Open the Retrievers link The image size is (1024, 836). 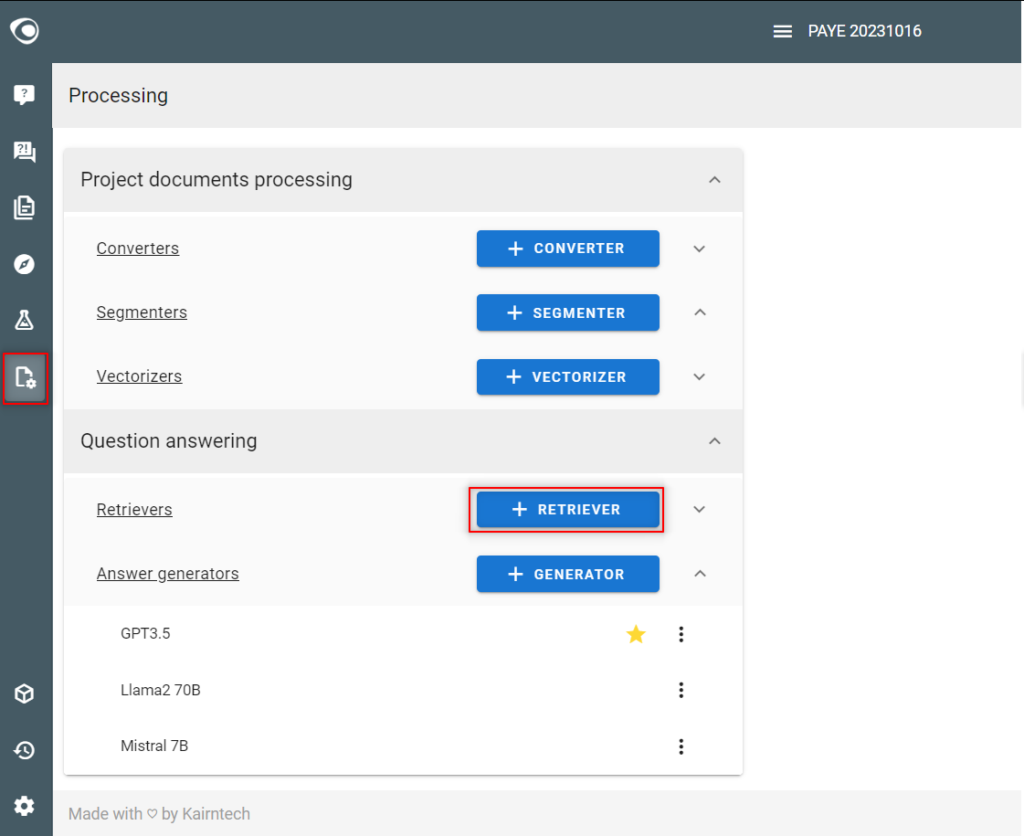[135, 509]
